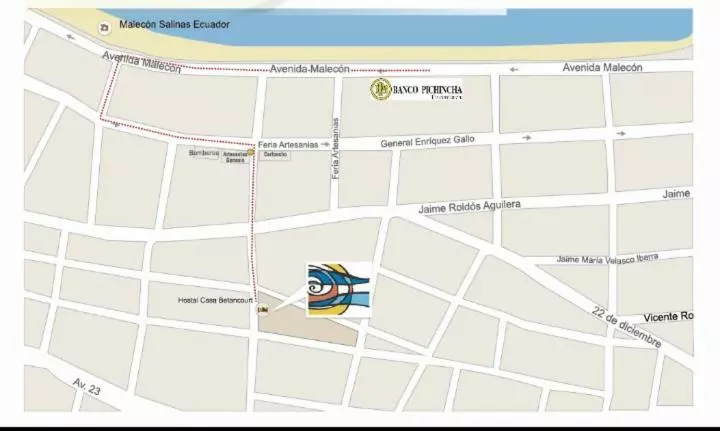The height and width of the screenshot is (431, 720).
Task: Click the Hostal Casa Betancourt label
Action: [x=215, y=300]
